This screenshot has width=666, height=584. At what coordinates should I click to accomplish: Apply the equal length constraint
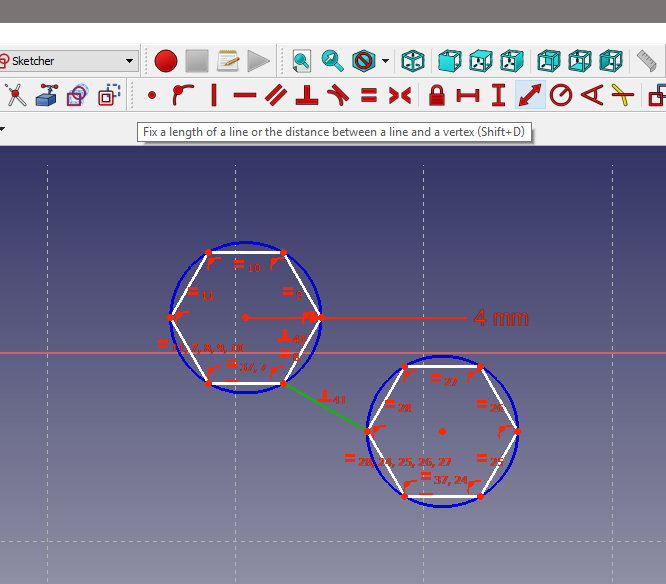tap(369, 95)
